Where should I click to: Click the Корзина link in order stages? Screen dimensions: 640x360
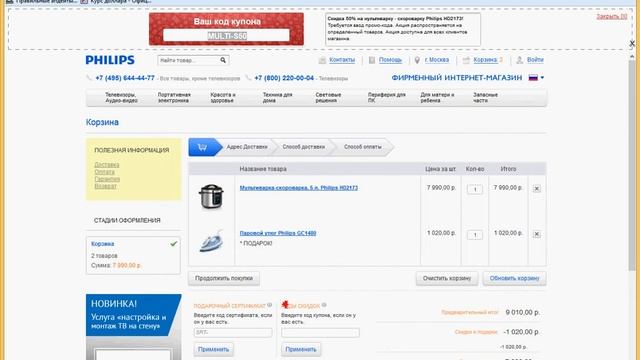click(102, 244)
